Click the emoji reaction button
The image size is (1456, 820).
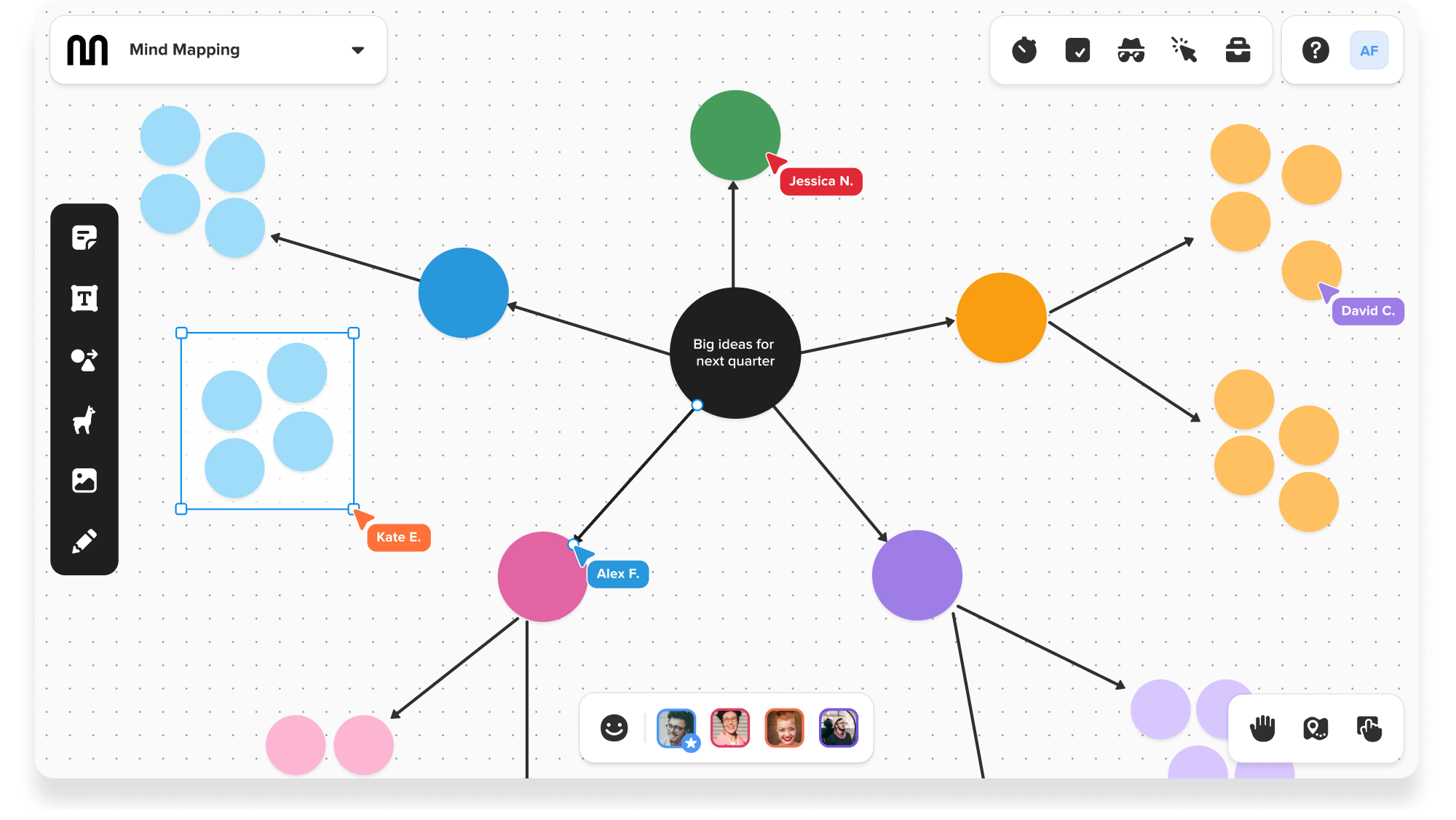tap(613, 728)
